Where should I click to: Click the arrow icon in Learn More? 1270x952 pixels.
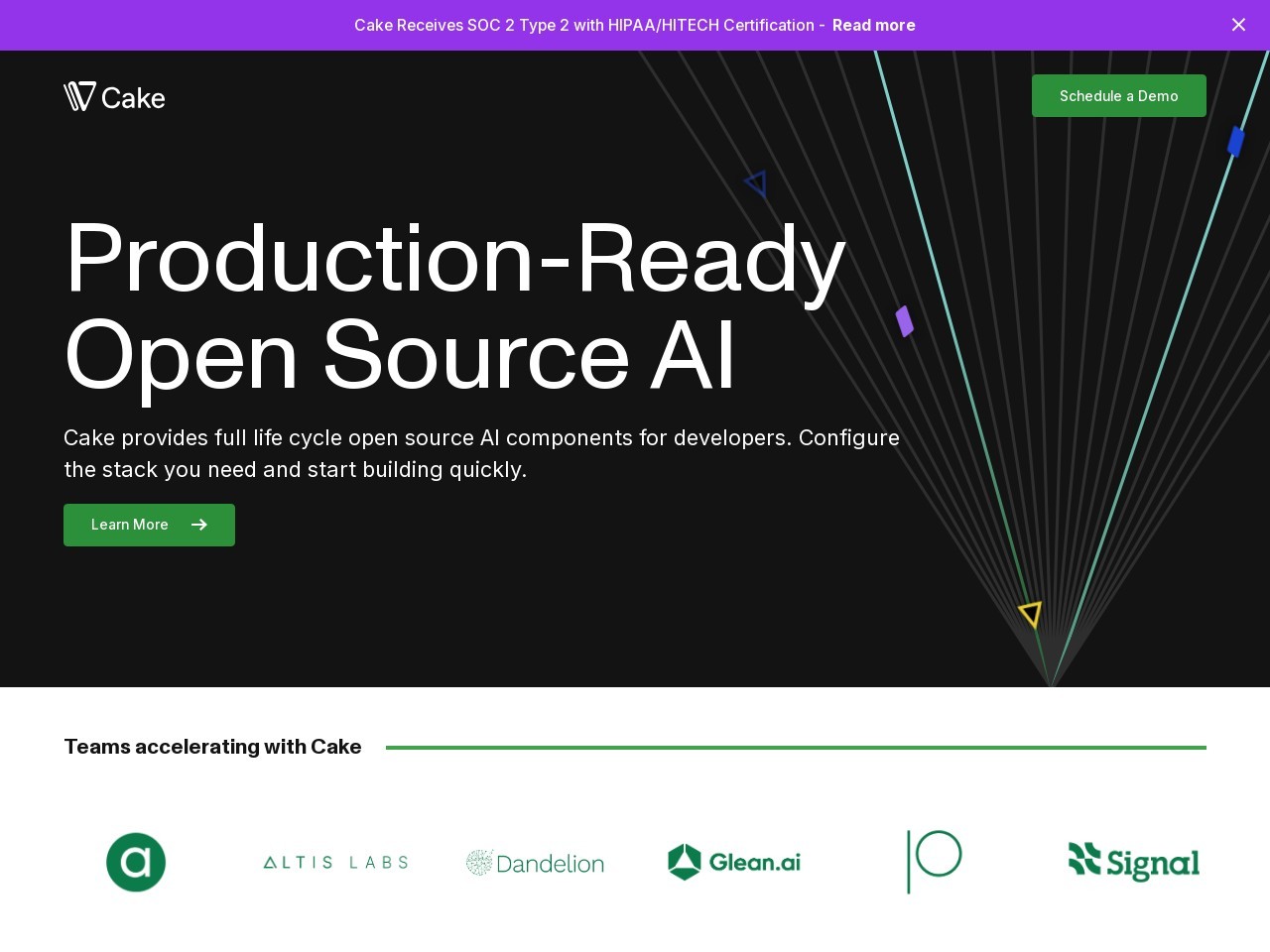point(199,525)
